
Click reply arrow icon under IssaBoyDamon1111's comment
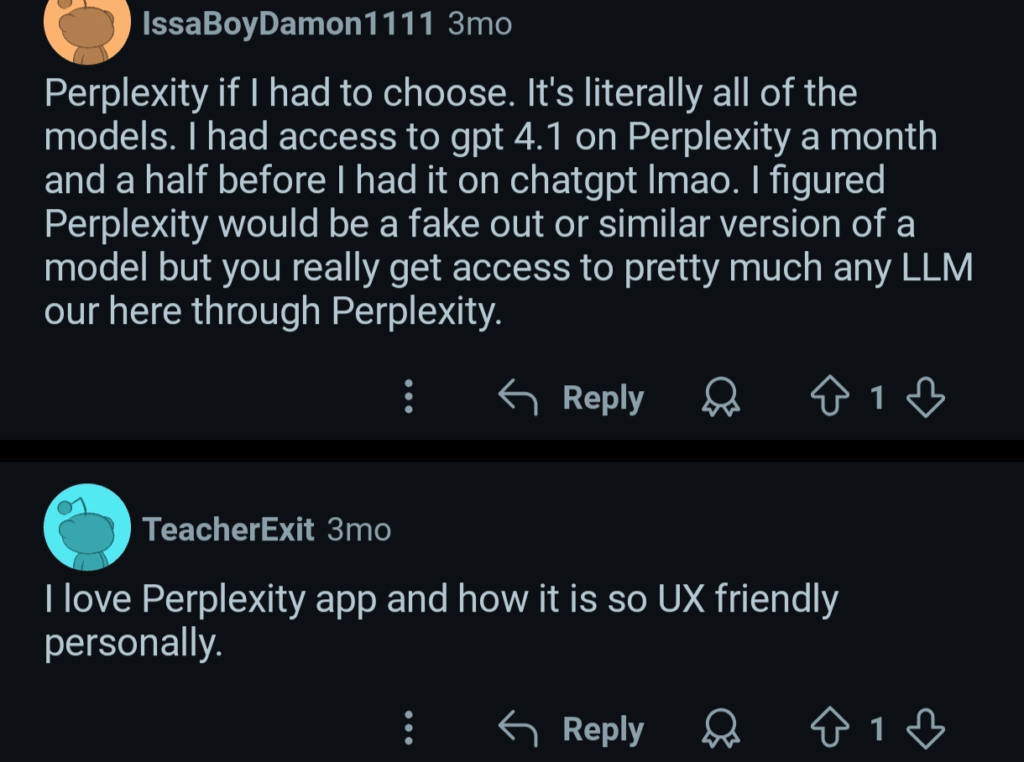click(x=518, y=399)
